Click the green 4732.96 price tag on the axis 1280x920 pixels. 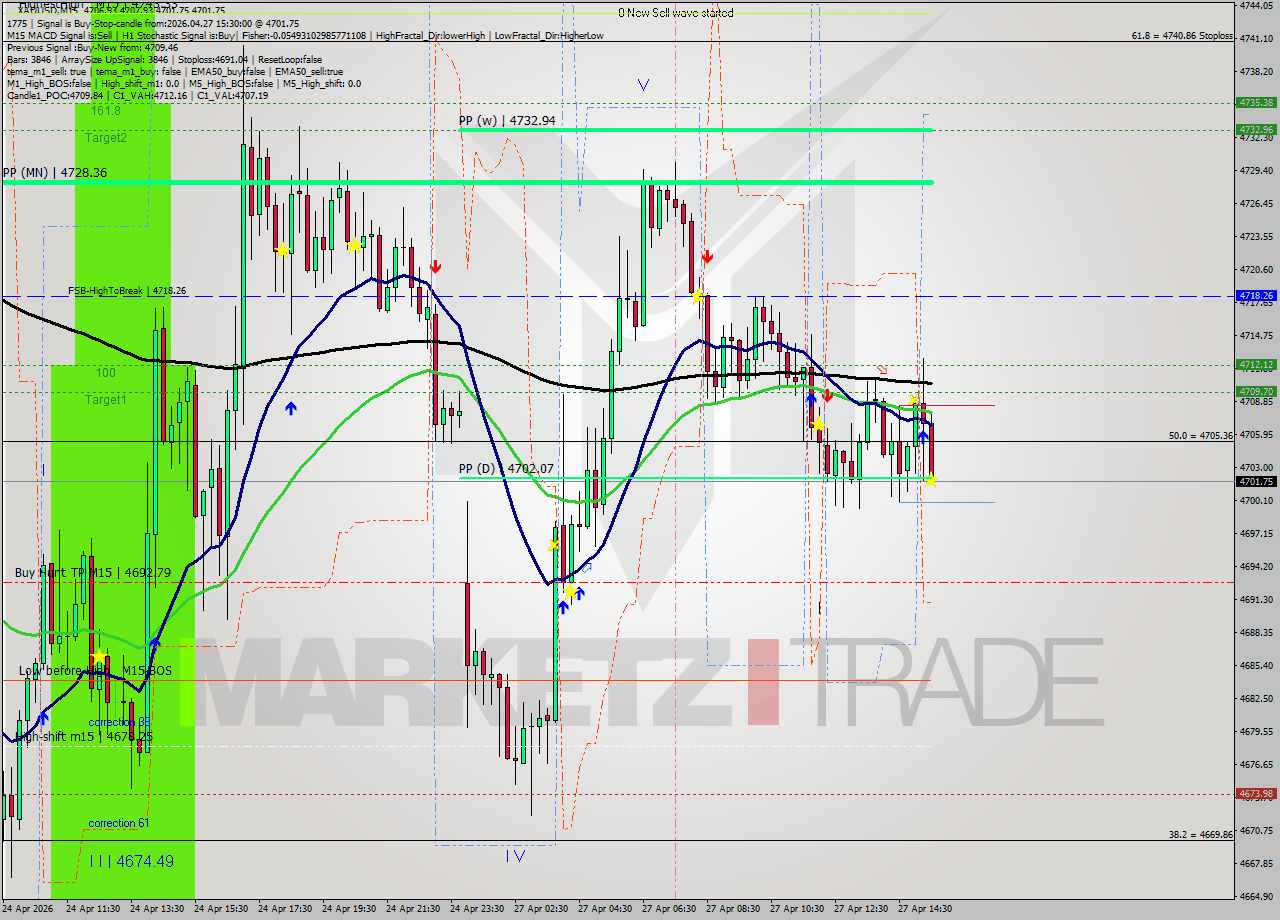coord(1254,129)
